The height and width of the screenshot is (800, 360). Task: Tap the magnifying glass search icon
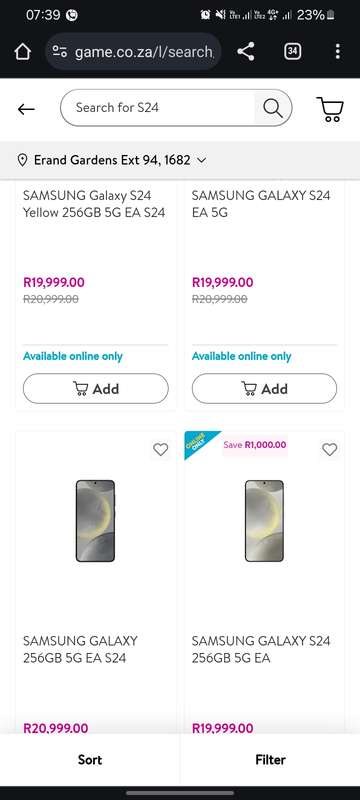point(273,108)
